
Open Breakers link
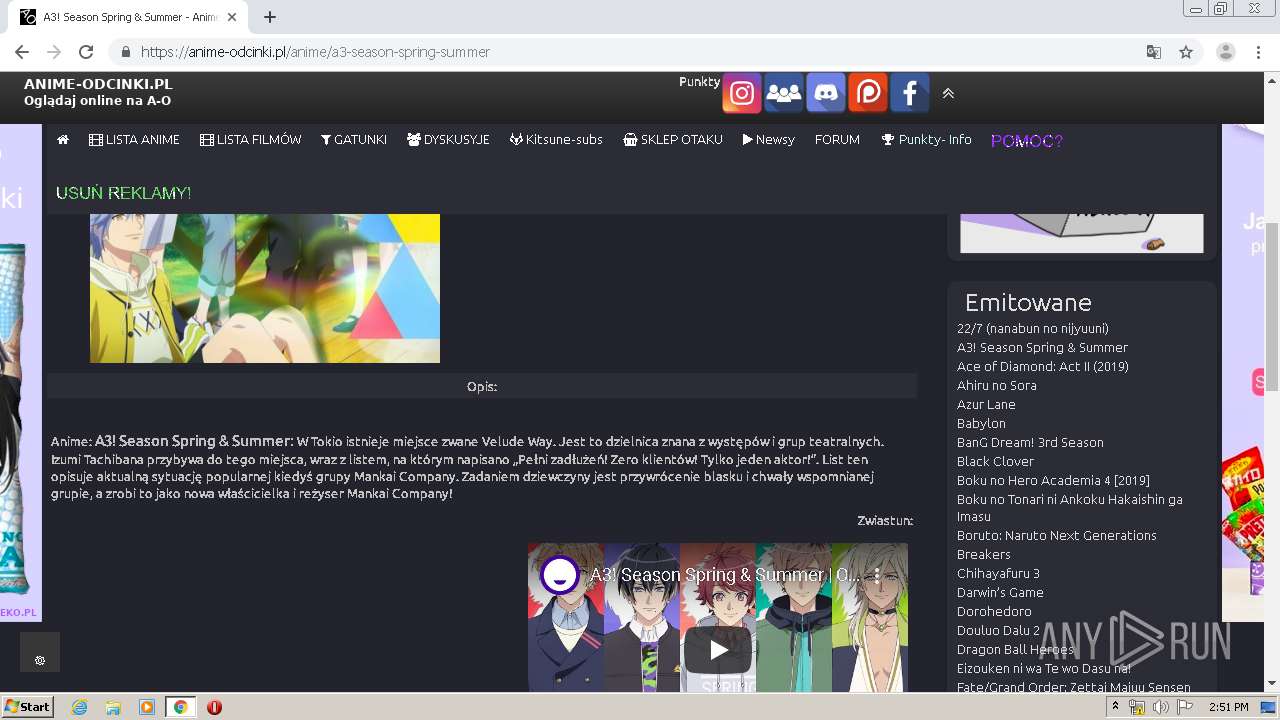point(983,554)
